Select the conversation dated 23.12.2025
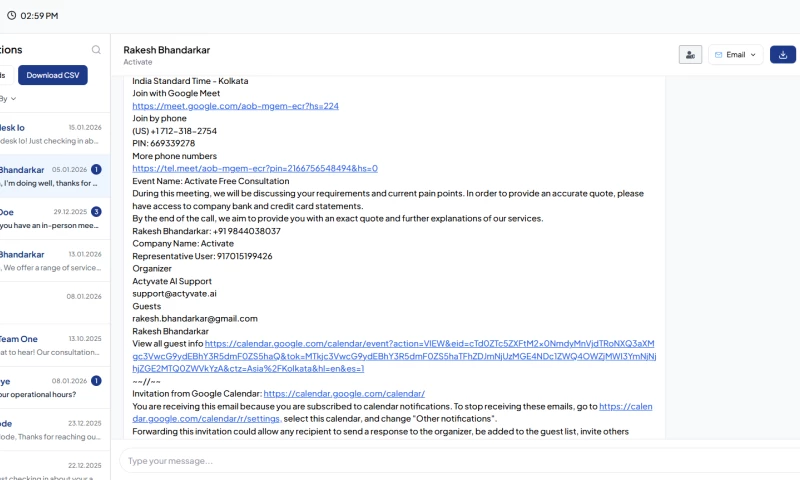The image size is (800, 480). click(50, 430)
